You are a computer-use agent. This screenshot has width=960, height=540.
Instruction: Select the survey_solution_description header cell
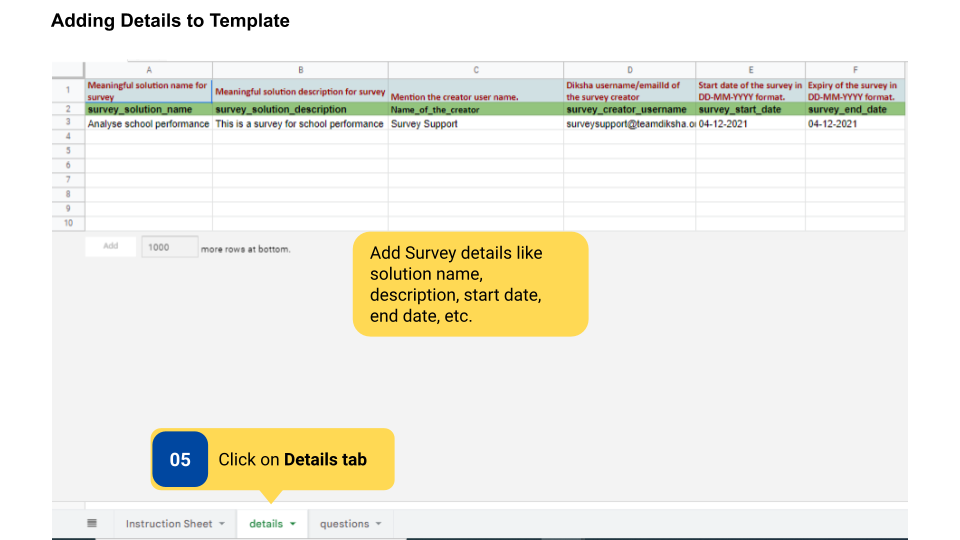(300, 109)
